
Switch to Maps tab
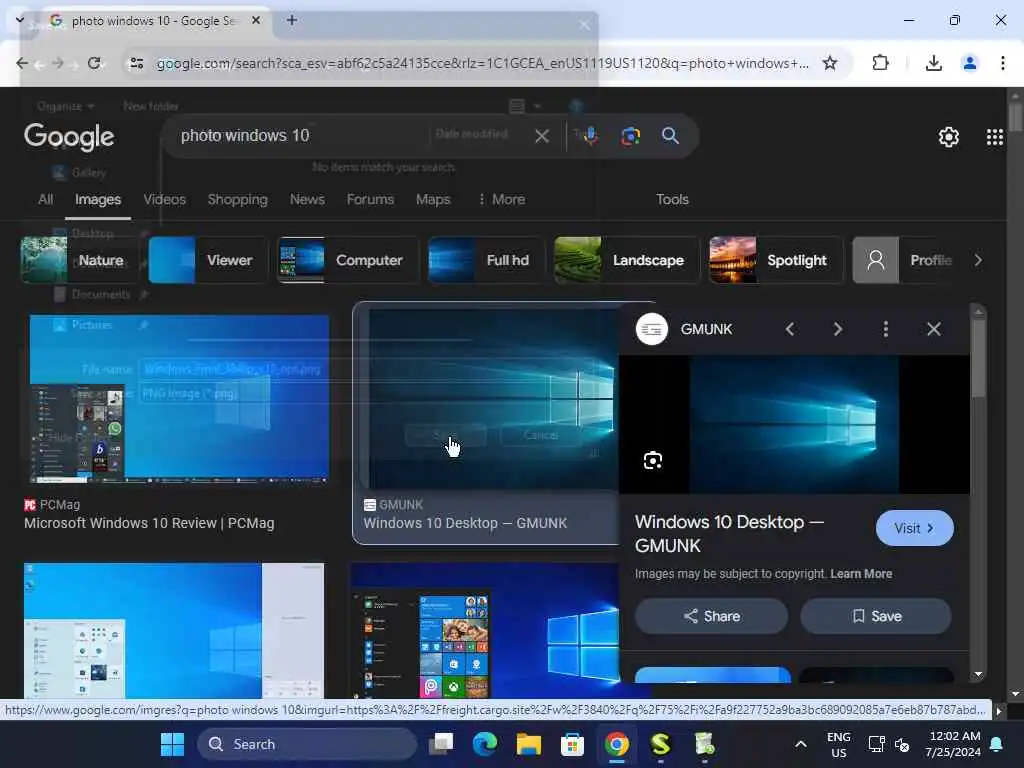[x=433, y=199]
